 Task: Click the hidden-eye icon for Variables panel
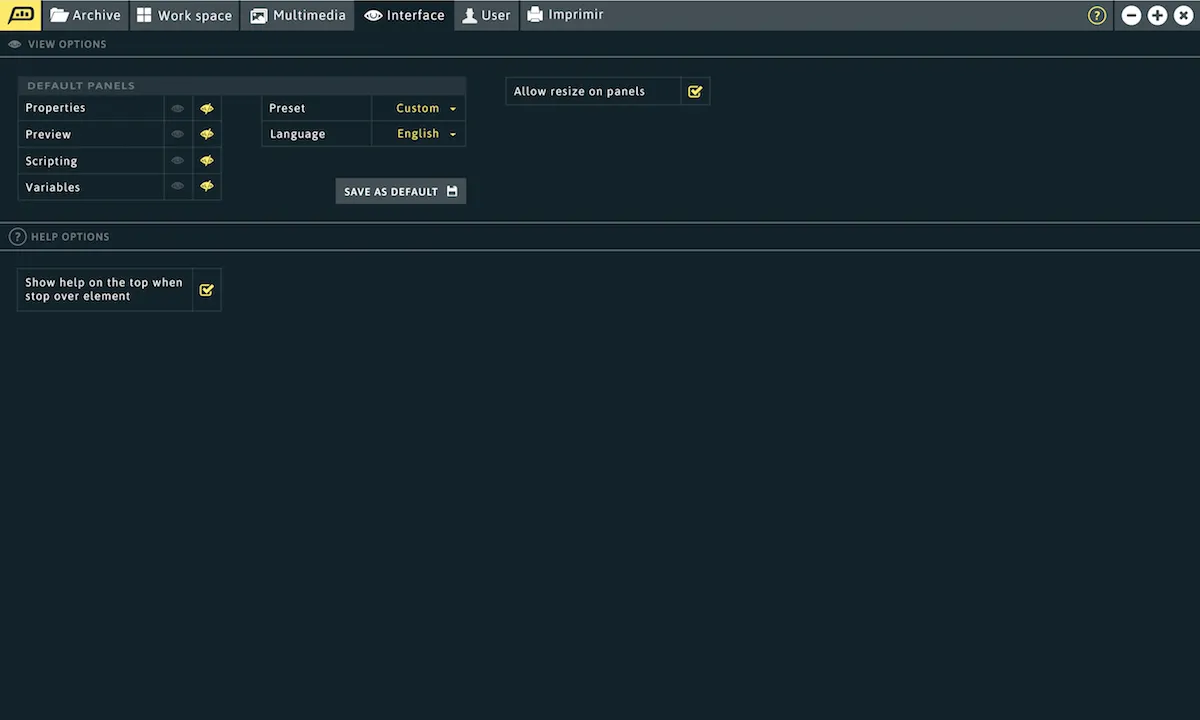[207, 187]
